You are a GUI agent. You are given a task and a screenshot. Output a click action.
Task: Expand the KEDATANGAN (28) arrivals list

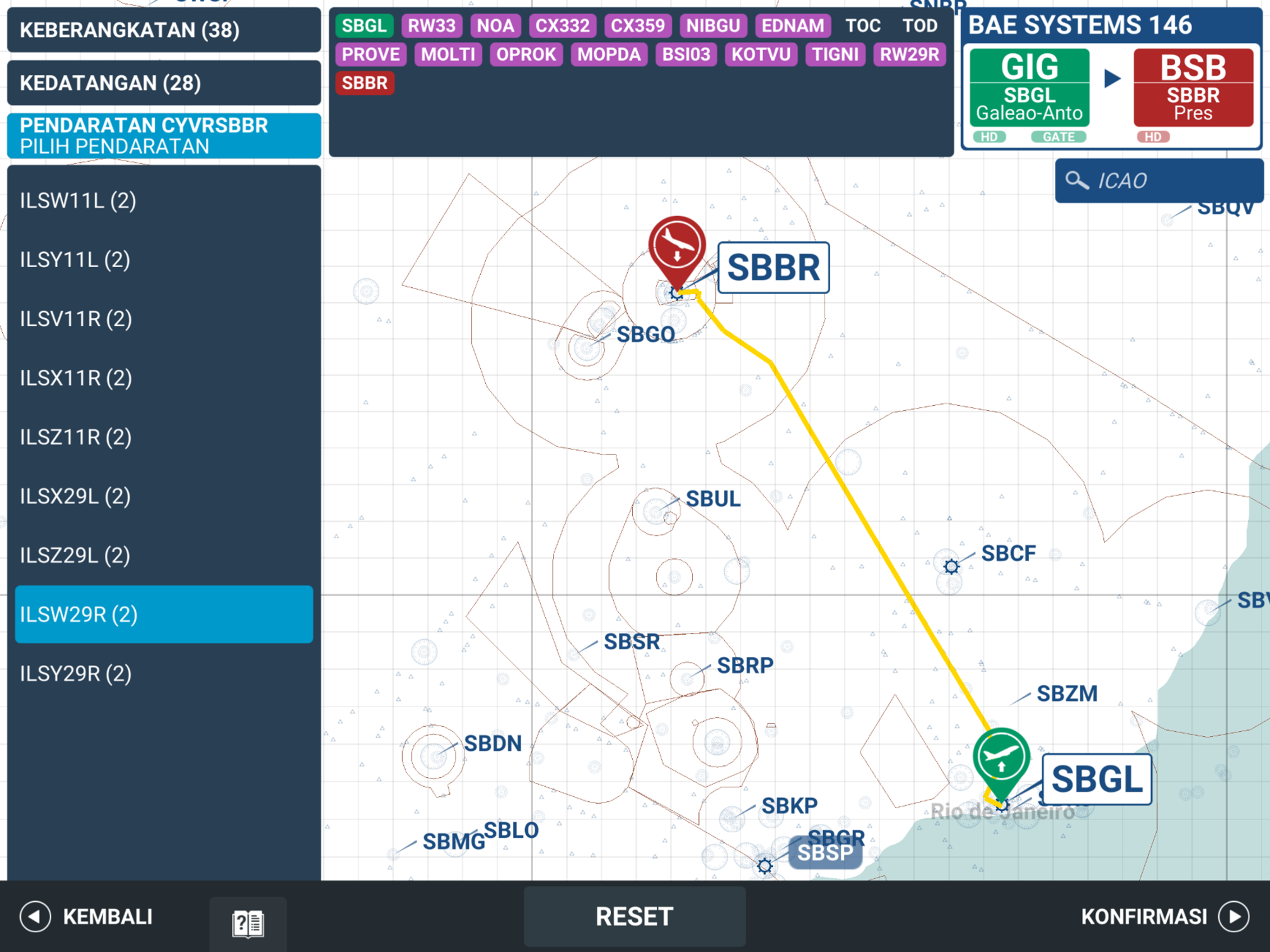pos(164,83)
